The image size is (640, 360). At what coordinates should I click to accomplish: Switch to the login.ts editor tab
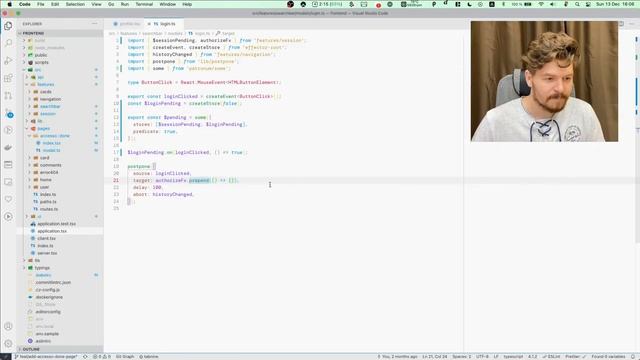[x=164, y=24]
